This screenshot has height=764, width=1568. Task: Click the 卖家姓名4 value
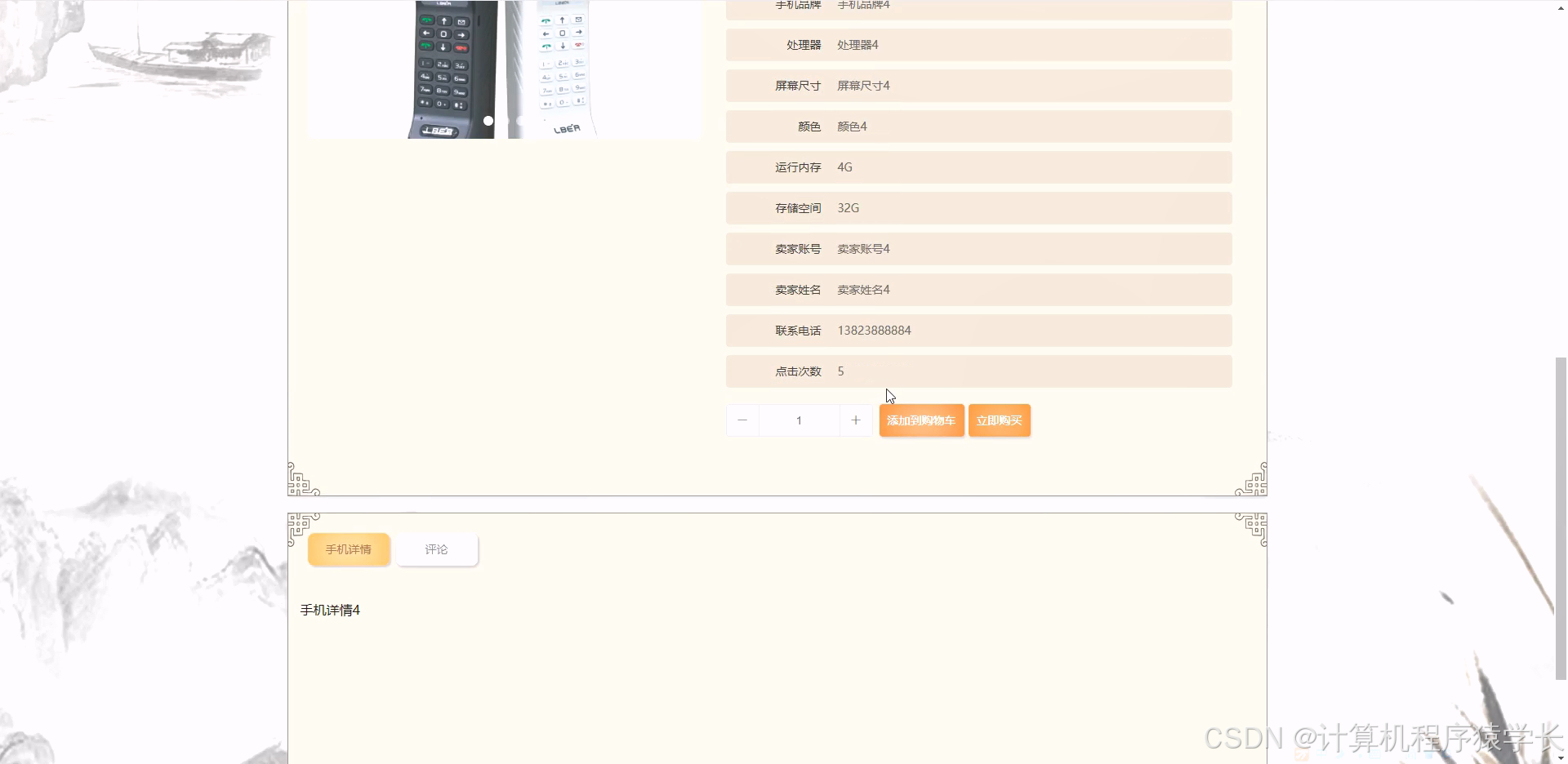[x=863, y=290]
